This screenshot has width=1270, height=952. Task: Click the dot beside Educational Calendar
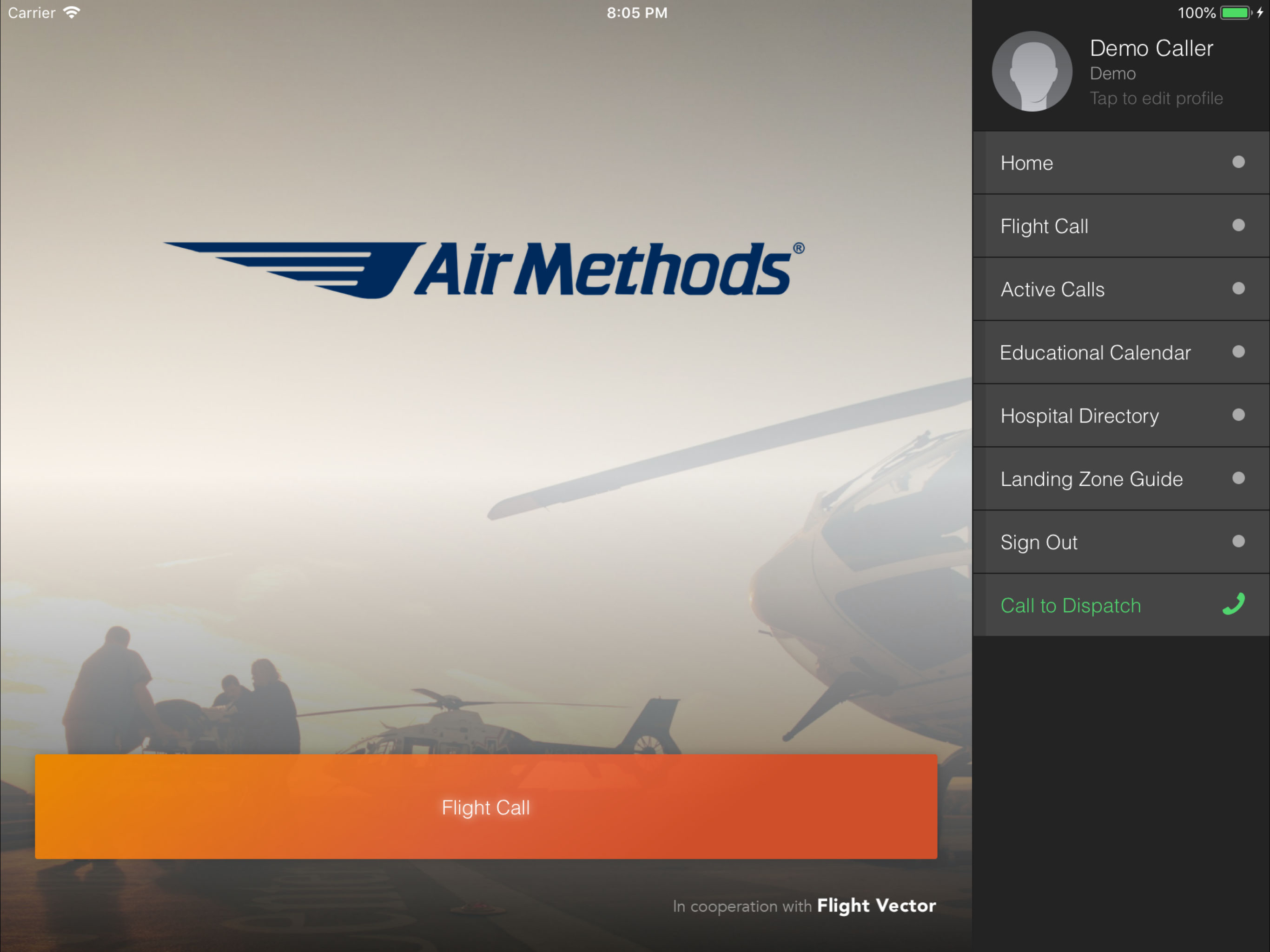pyautogui.click(x=1238, y=351)
